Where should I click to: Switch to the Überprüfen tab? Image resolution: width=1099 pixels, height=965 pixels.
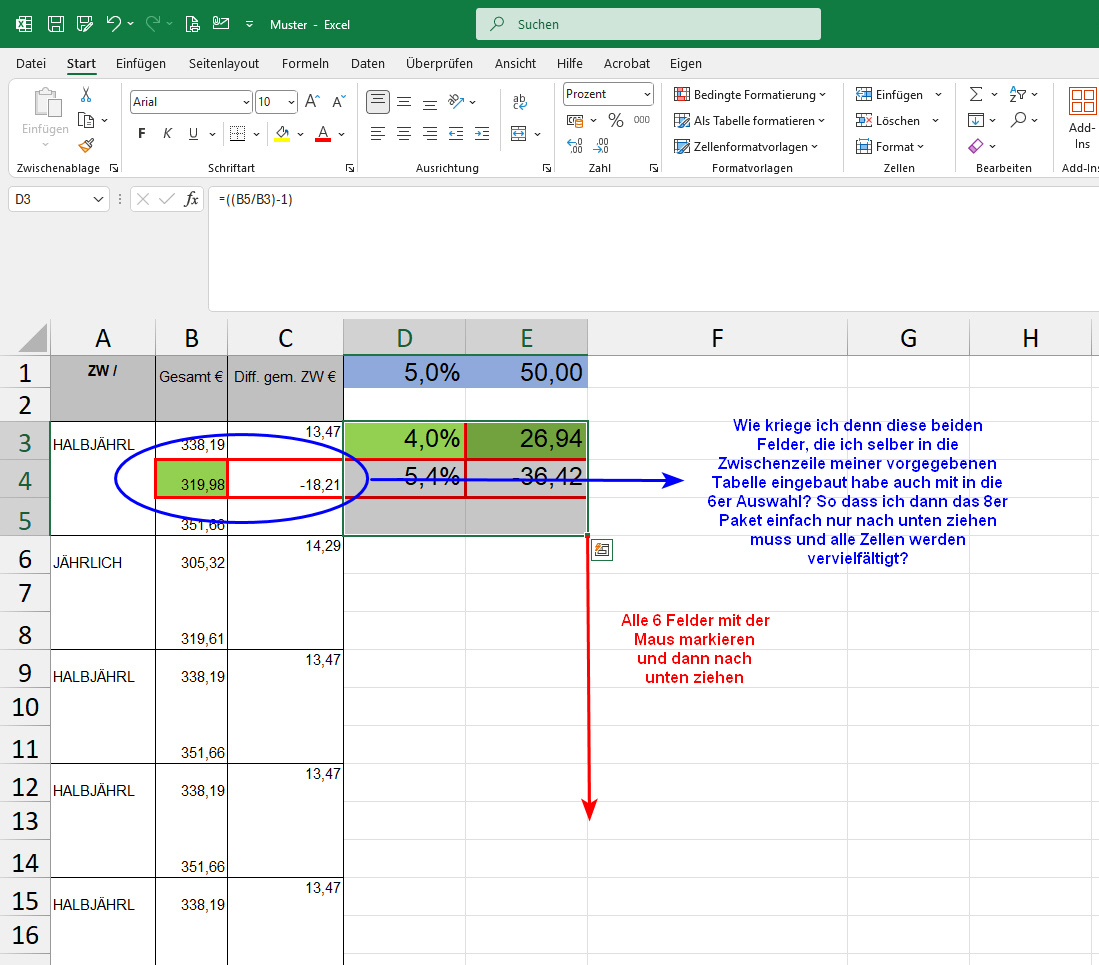tap(439, 63)
